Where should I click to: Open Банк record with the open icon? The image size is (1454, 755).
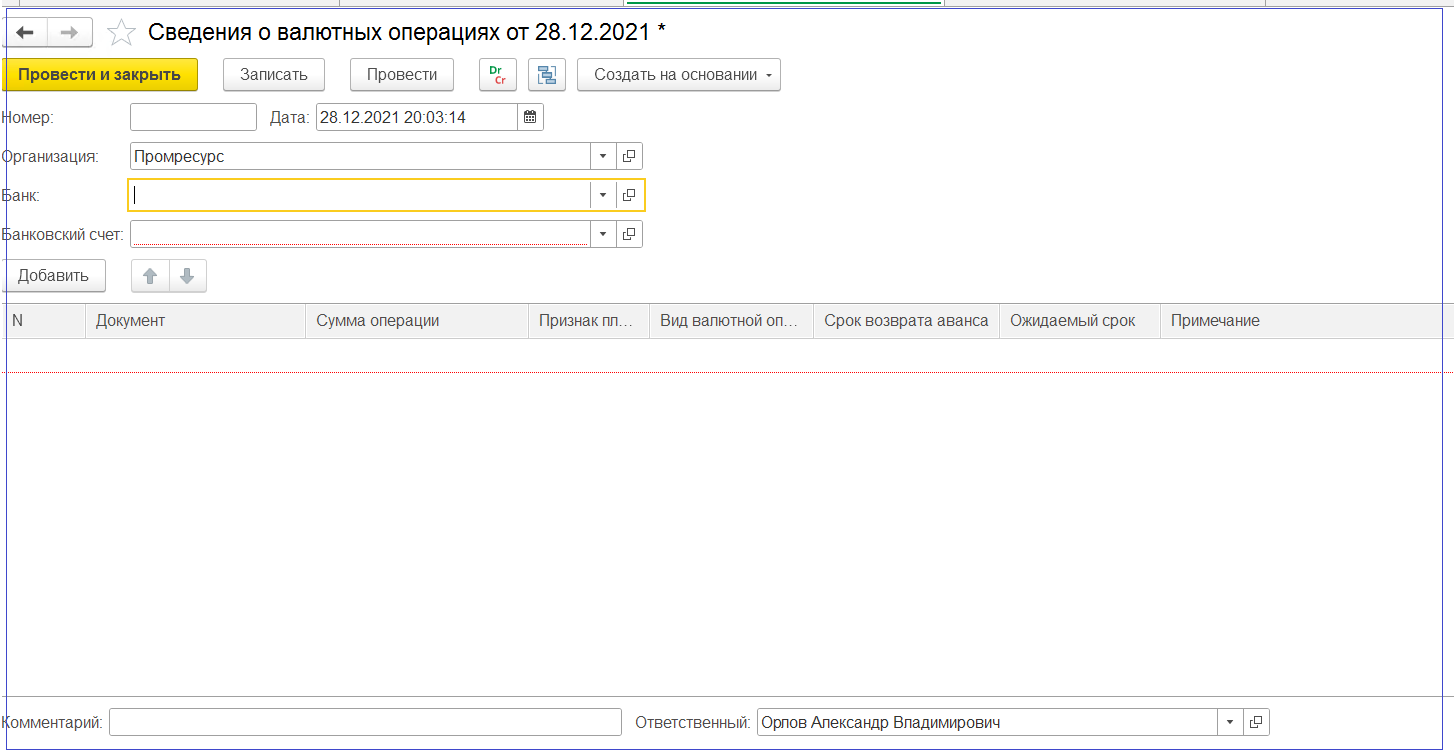pyautogui.click(x=629, y=195)
